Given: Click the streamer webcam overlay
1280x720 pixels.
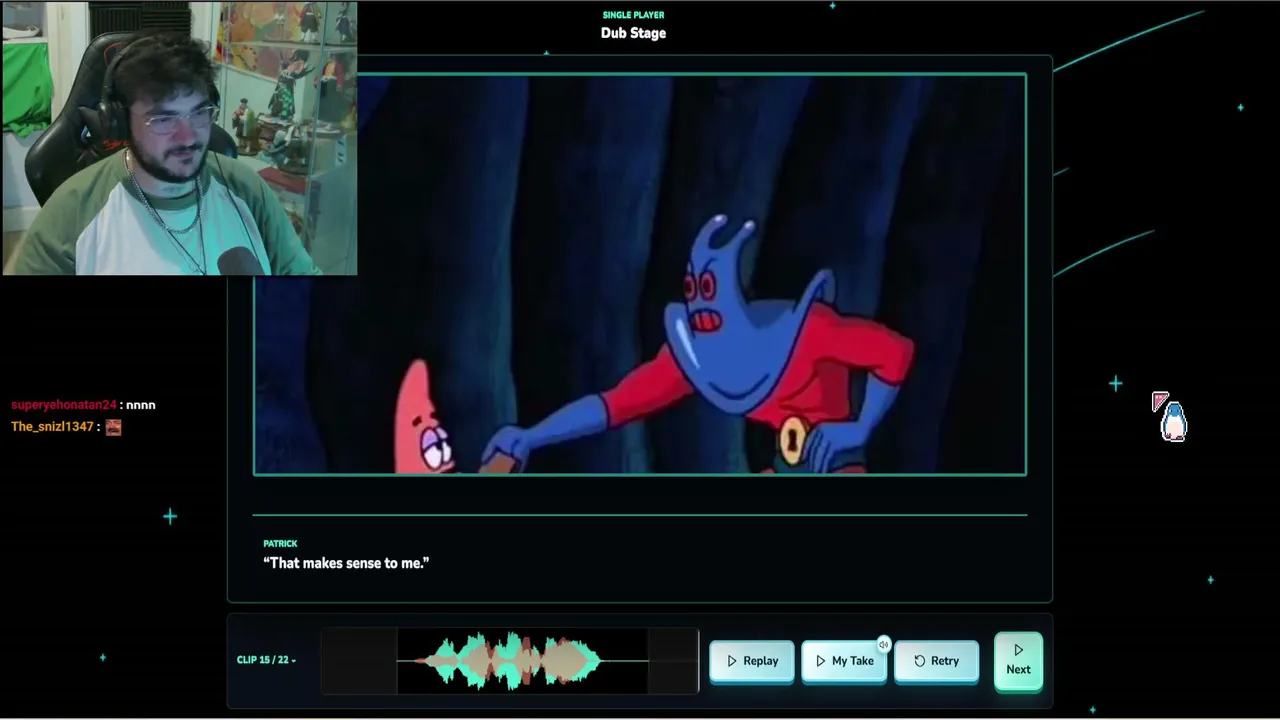Looking at the screenshot, I should (179, 138).
